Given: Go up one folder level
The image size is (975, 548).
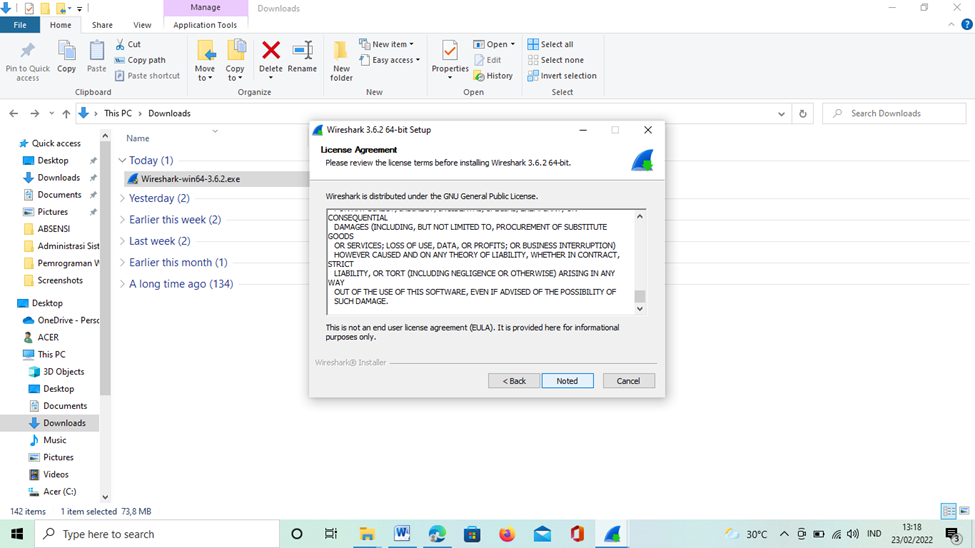Looking at the screenshot, I should (66, 113).
